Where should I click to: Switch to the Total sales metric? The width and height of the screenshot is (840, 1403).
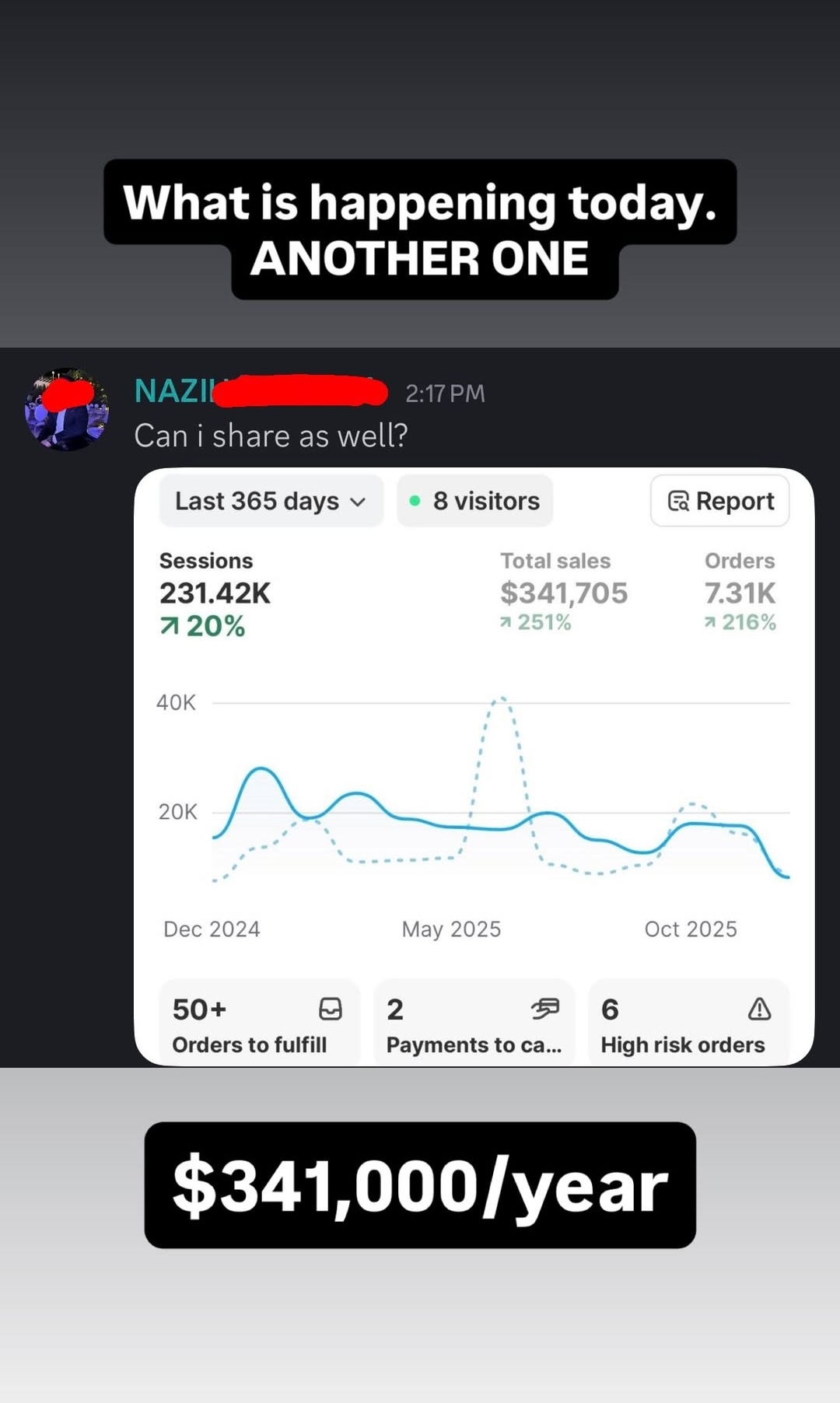coord(563,591)
